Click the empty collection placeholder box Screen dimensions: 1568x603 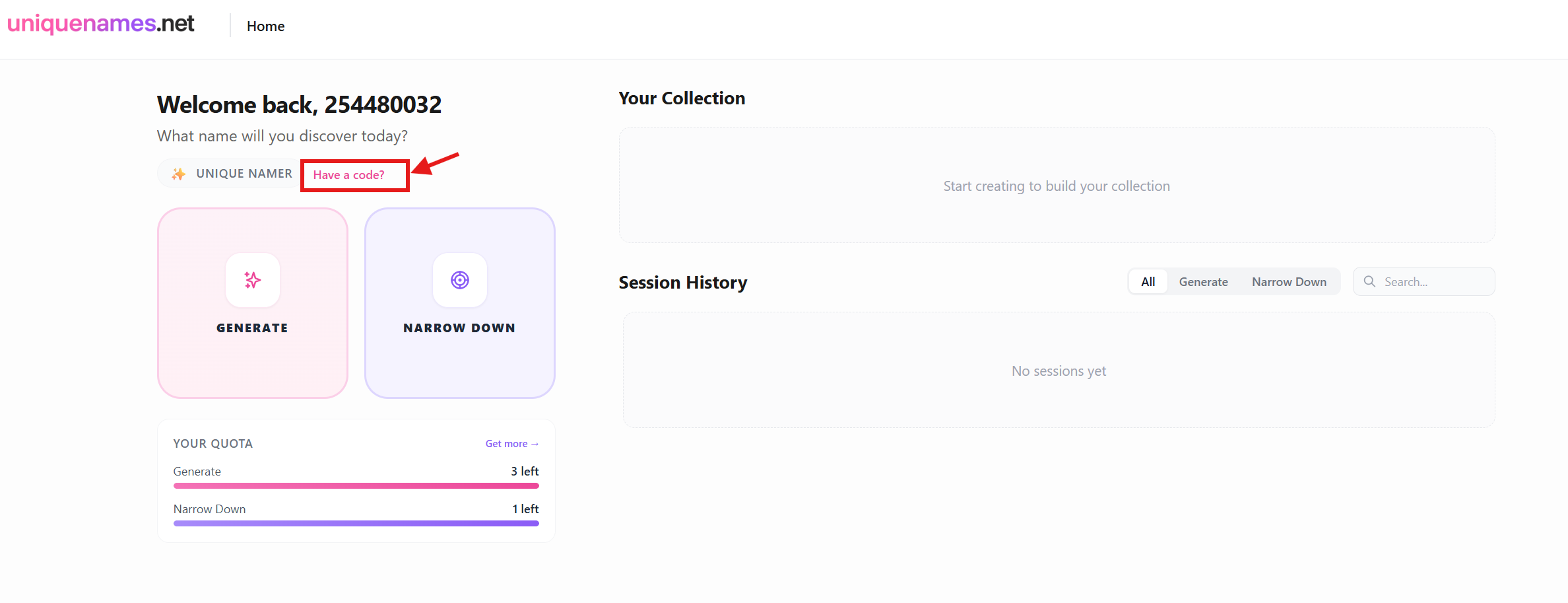pyautogui.click(x=1056, y=186)
